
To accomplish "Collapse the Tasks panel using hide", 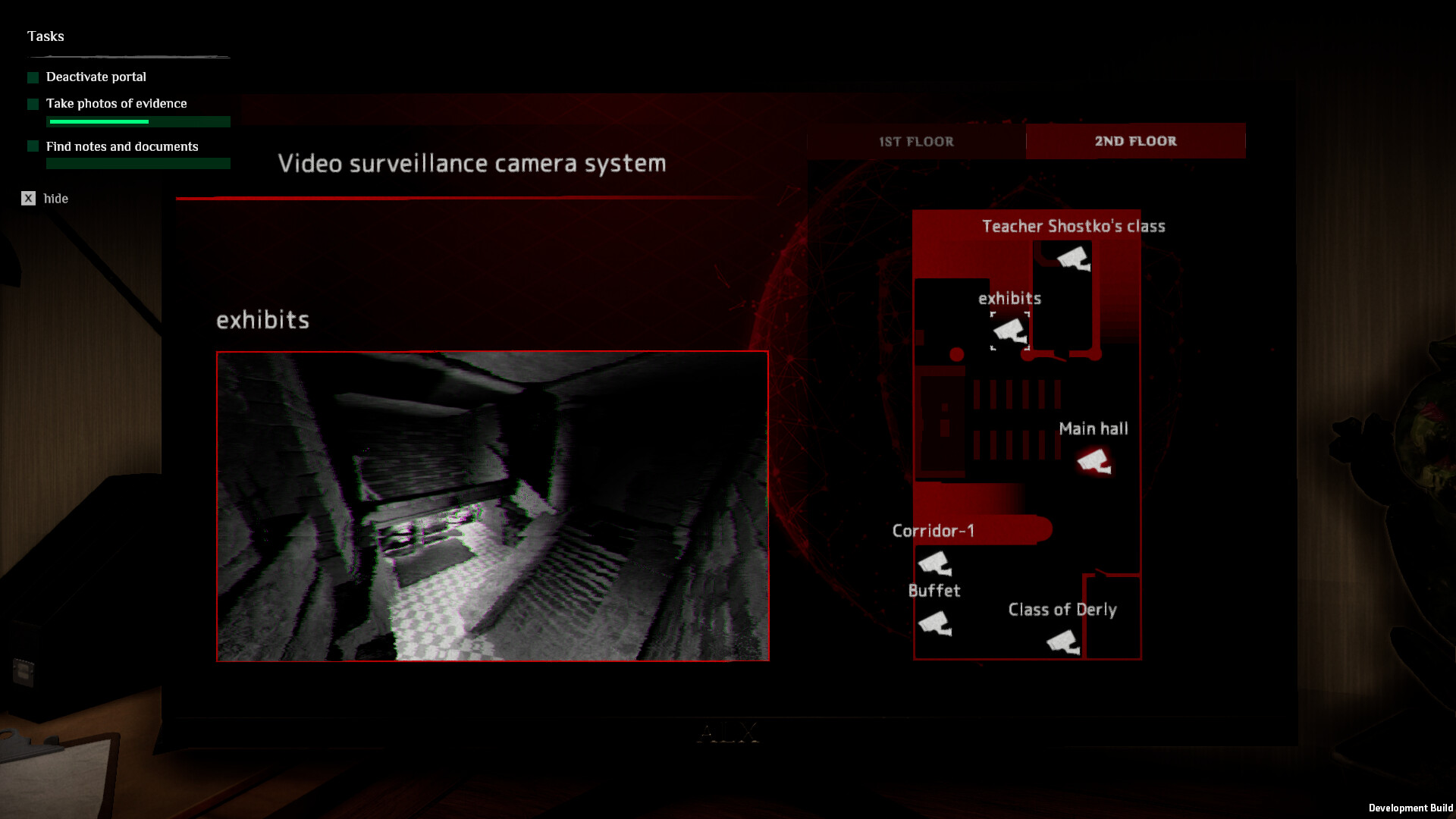I will 55,198.
